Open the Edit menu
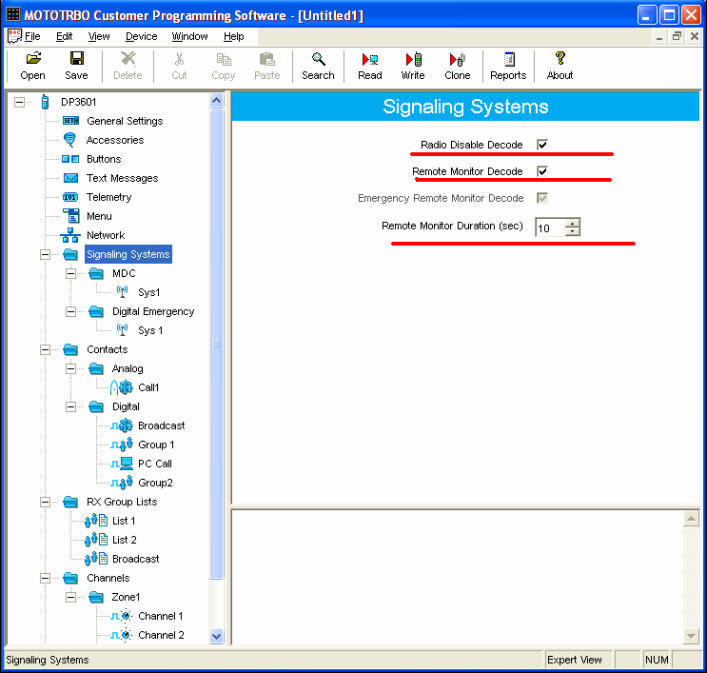The image size is (707, 673). pyautogui.click(x=64, y=37)
